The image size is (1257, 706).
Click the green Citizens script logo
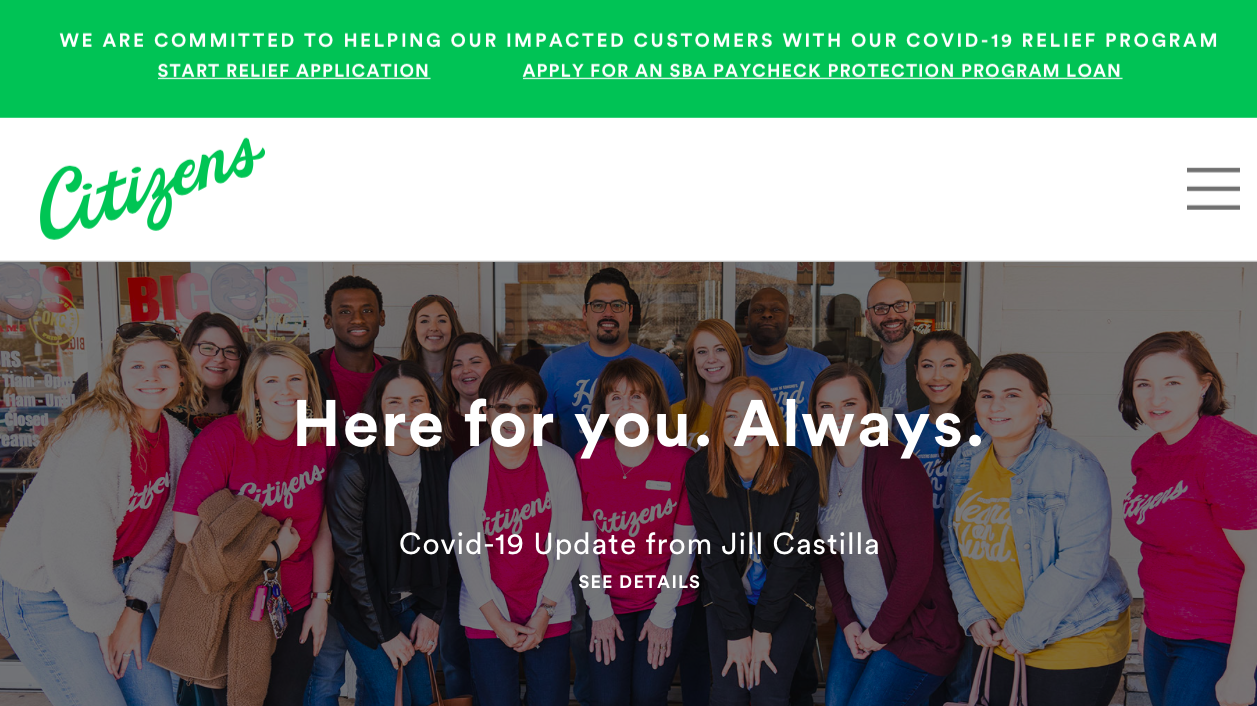click(152, 189)
